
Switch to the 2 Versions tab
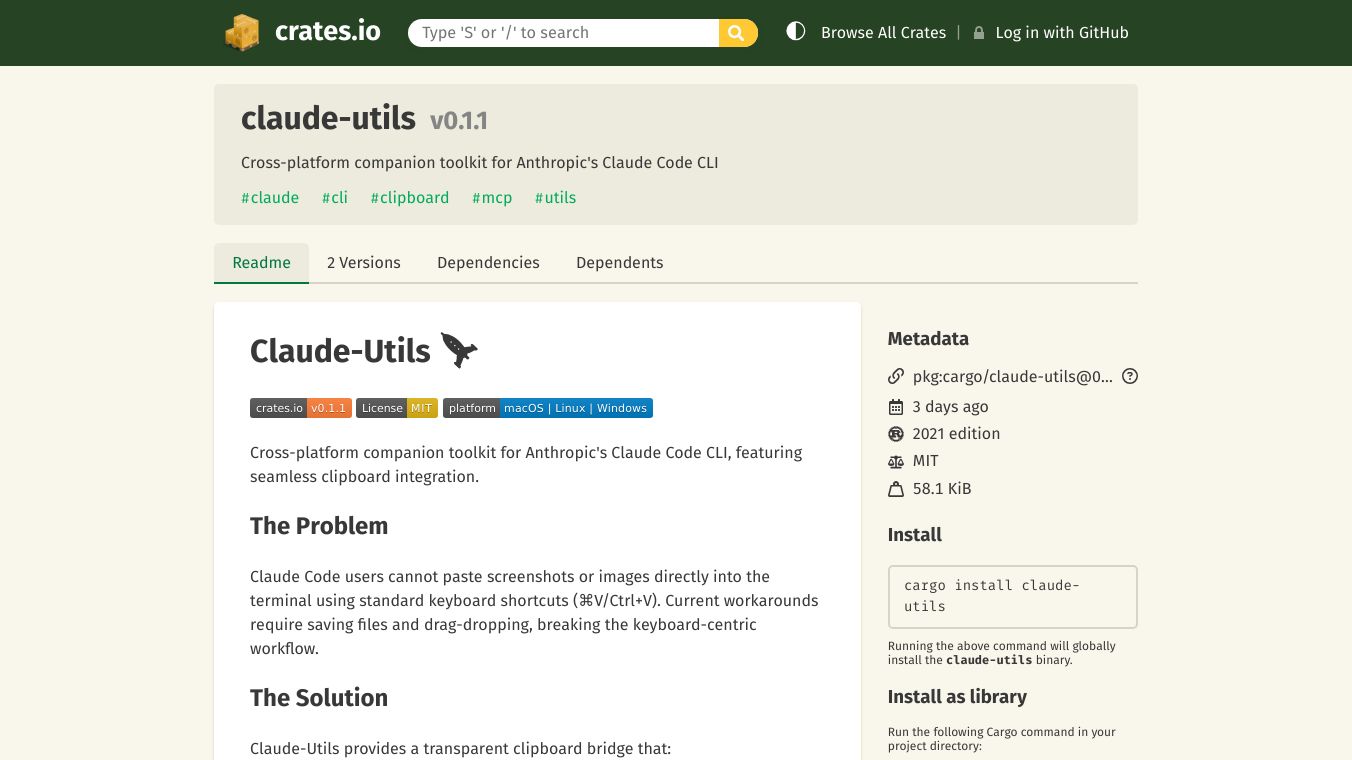point(364,263)
